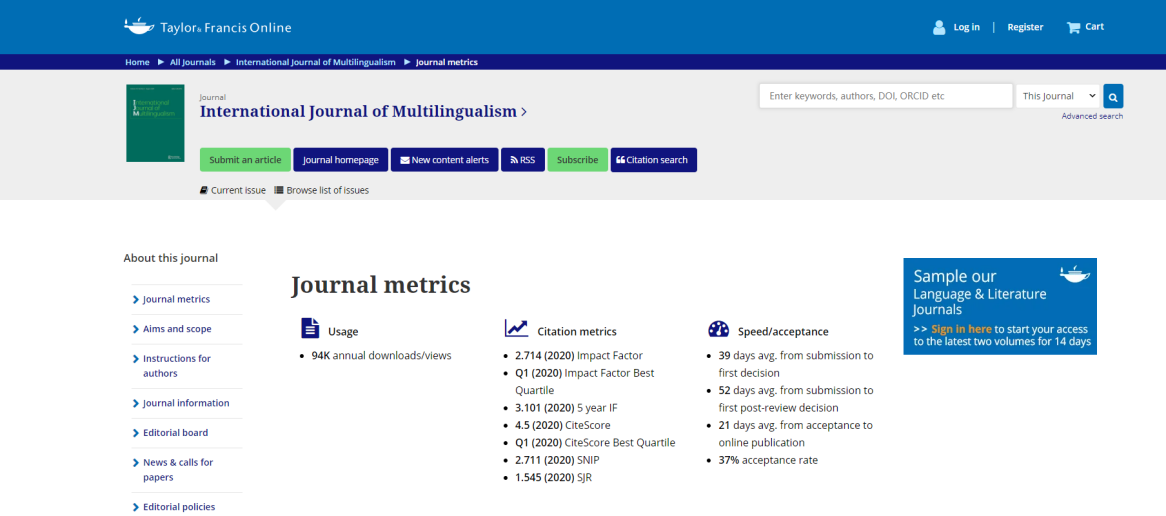The image size is (1166, 516).
Task: Open the RSS feed button
Action: 523,160
